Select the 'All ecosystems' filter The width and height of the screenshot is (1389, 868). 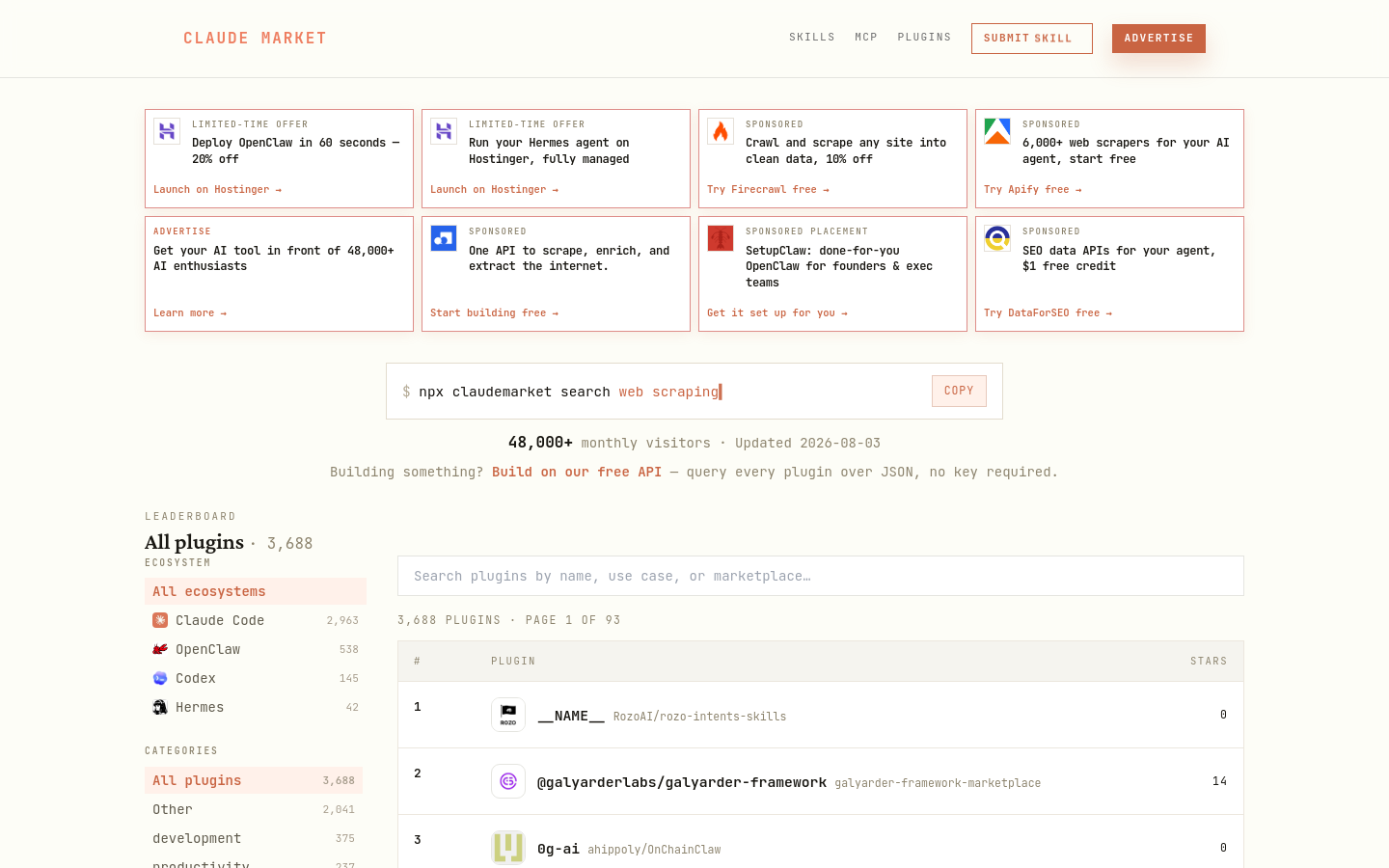[x=256, y=591]
